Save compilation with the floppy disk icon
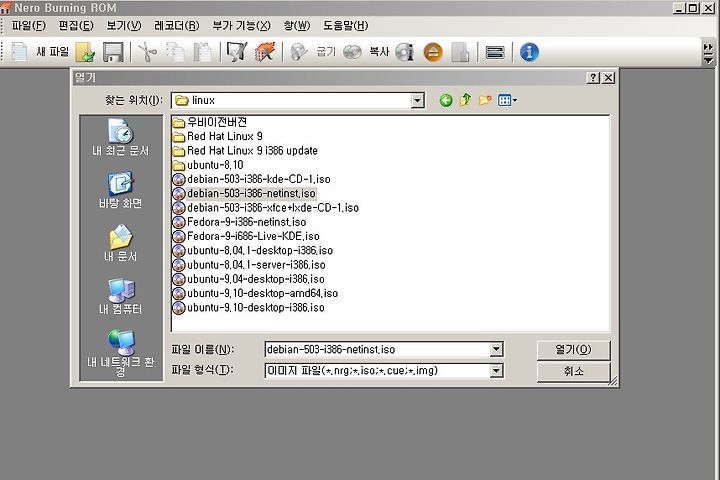 (113, 52)
